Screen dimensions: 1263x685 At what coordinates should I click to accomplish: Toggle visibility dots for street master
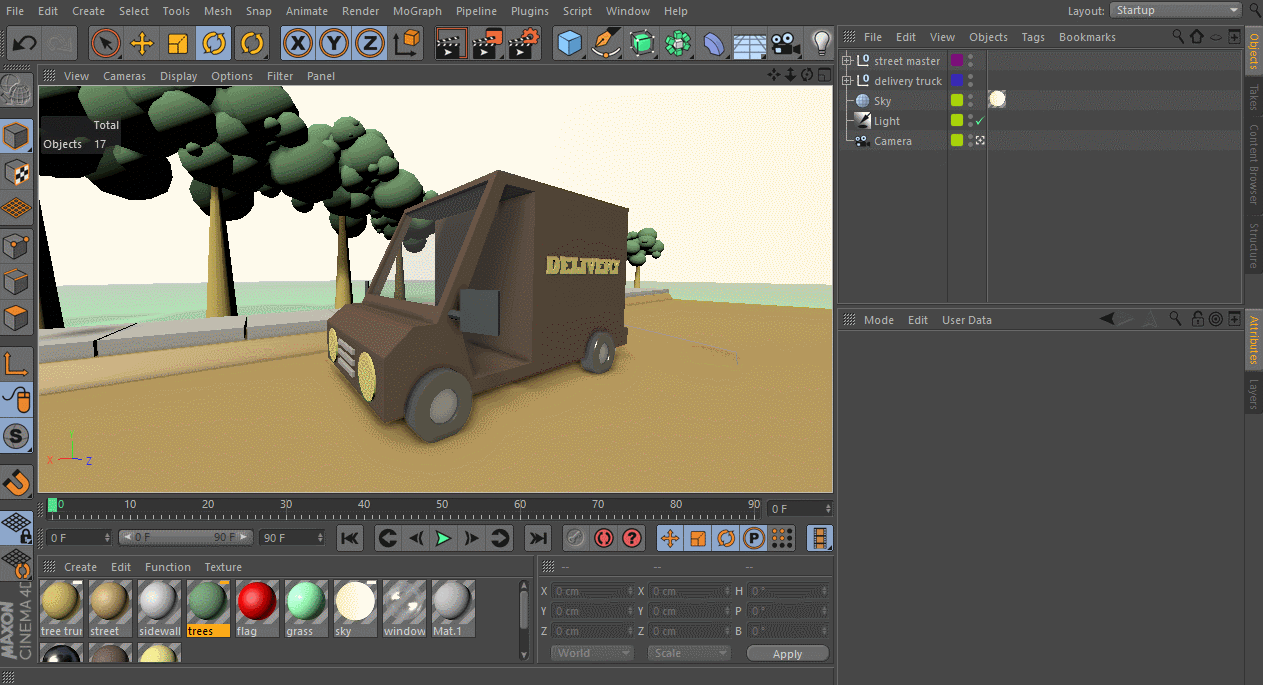click(971, 61)
